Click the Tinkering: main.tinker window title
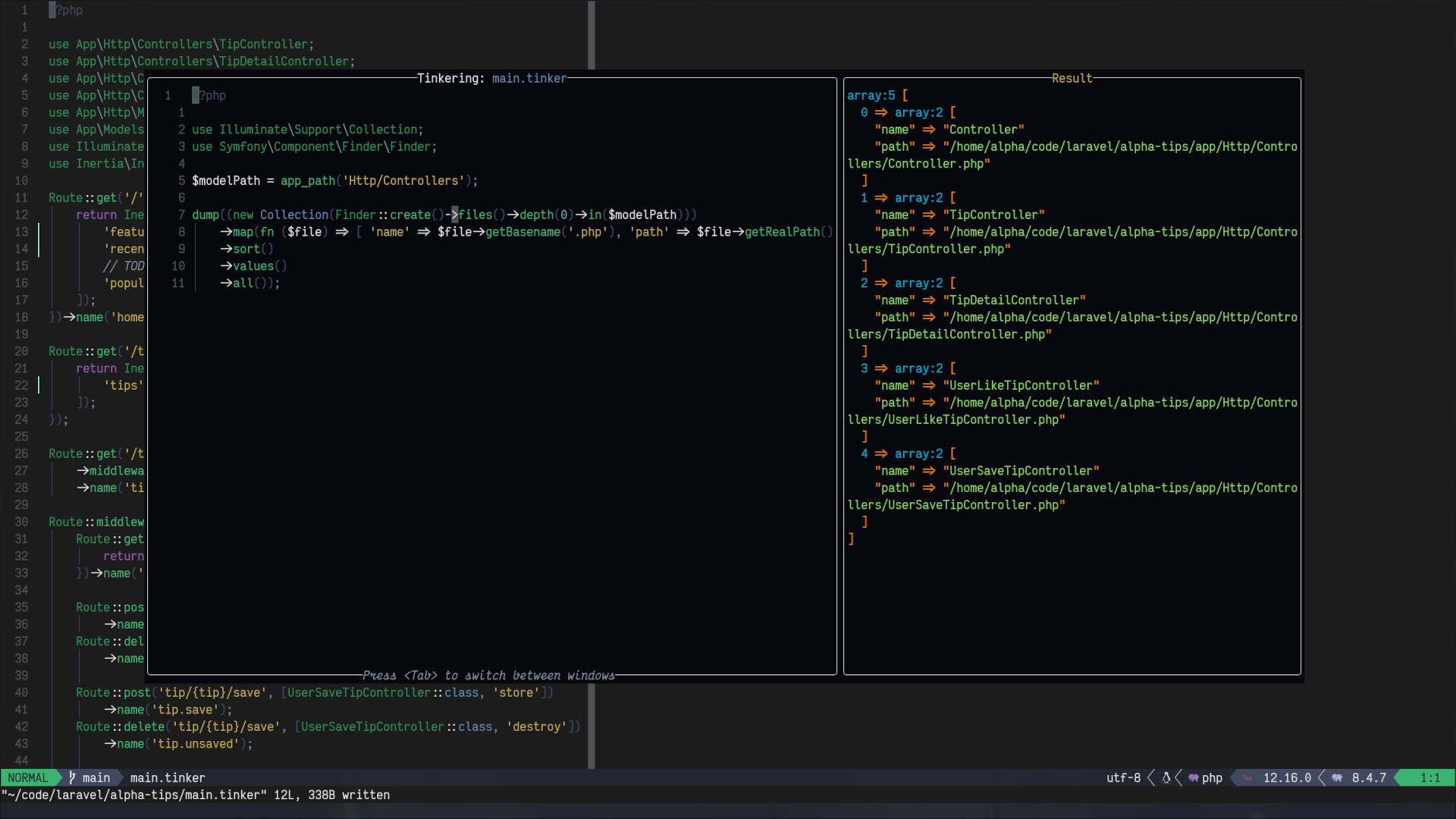 pyautogui.click(x=491, y=78)
